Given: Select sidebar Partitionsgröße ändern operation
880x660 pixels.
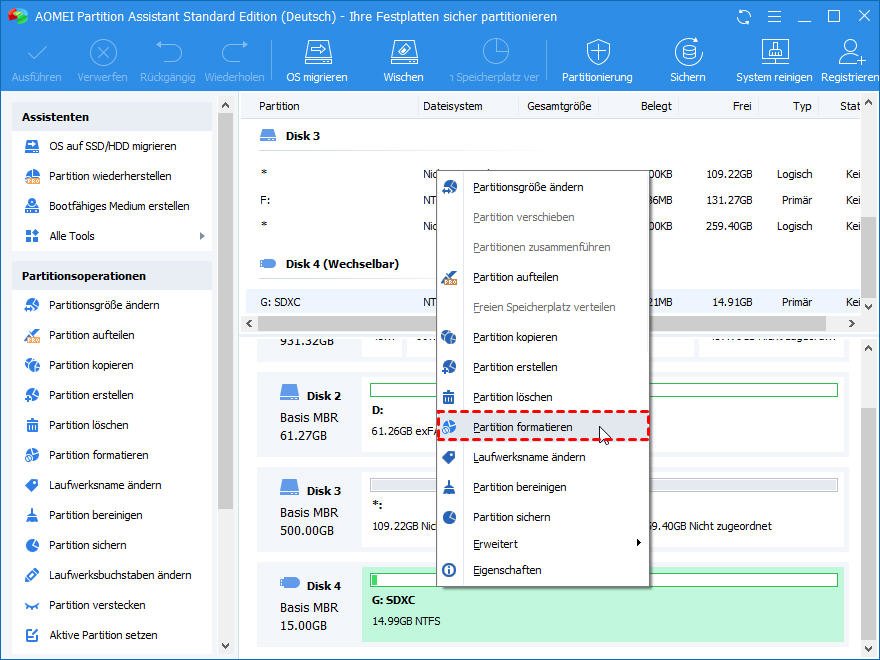Looking at the screenshot, I should click(104, 305).
